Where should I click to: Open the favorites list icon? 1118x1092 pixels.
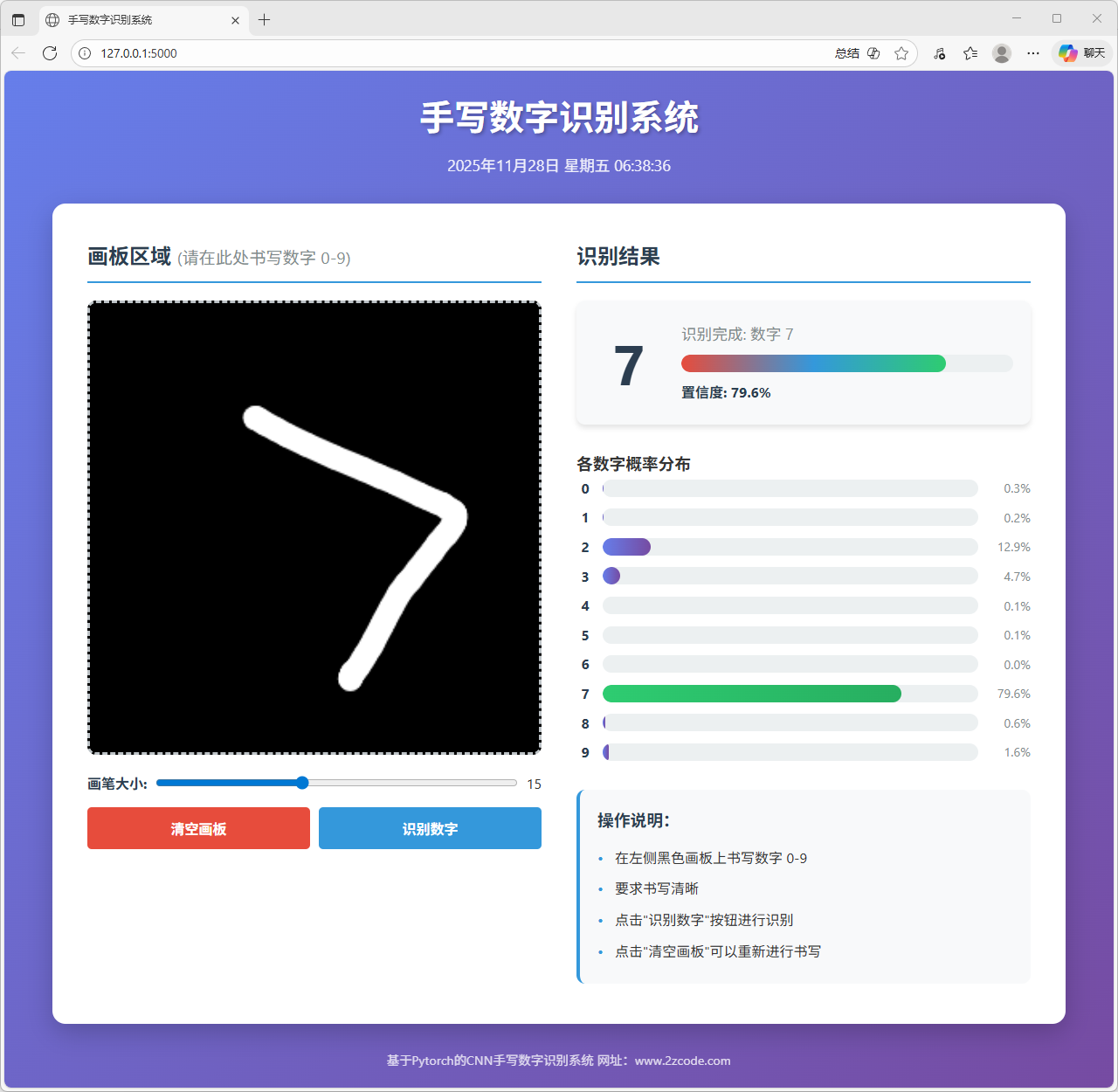[970, 53]
